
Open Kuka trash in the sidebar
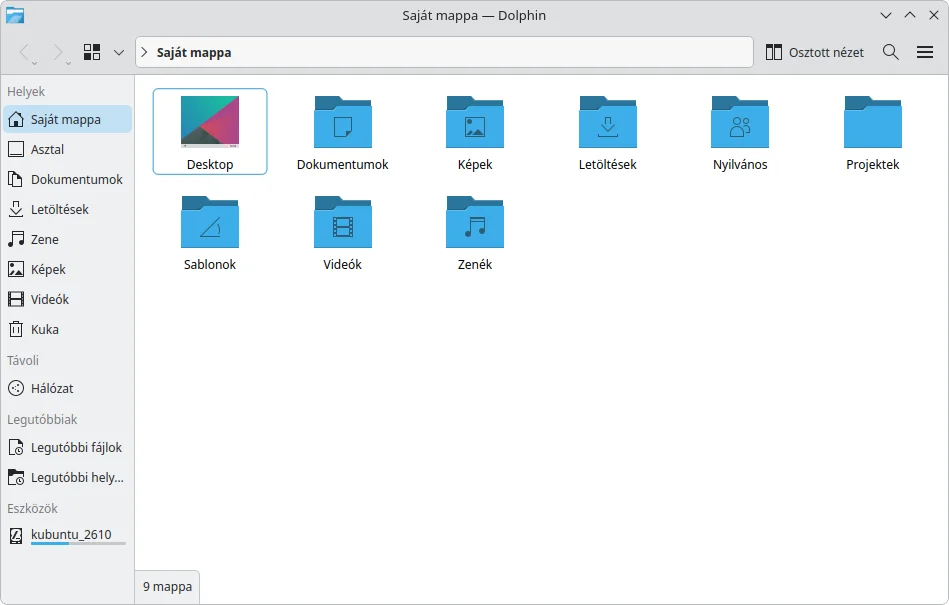coord(67,329)
